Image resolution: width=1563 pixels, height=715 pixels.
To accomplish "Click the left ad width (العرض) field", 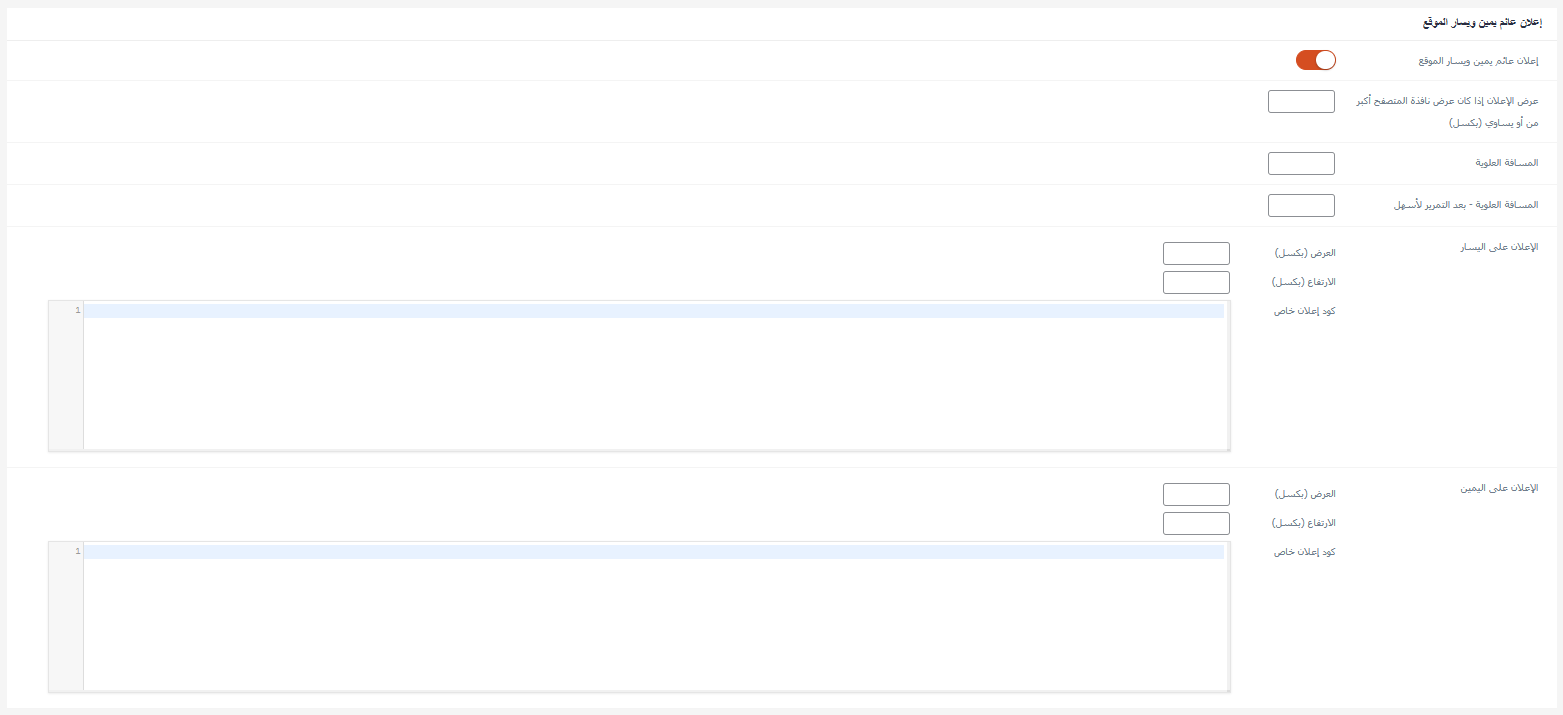I will tap(1196, 253).
